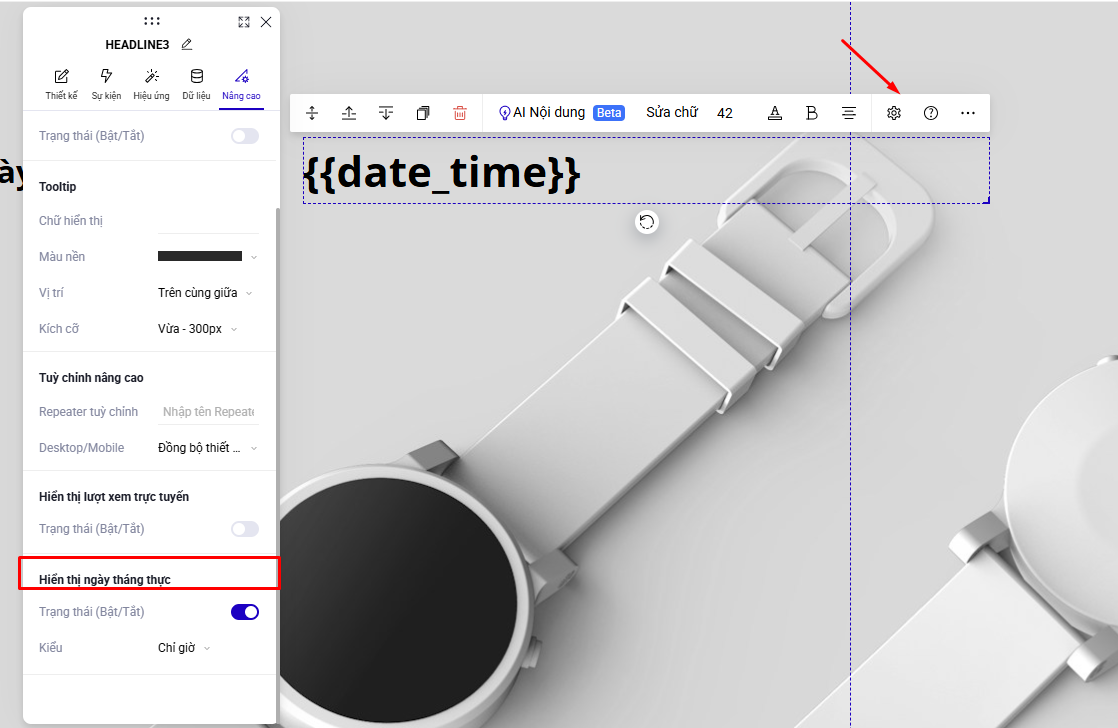Open the three-dot more options menu
The width and height of the screenshot is (1118, 728).
968,113
